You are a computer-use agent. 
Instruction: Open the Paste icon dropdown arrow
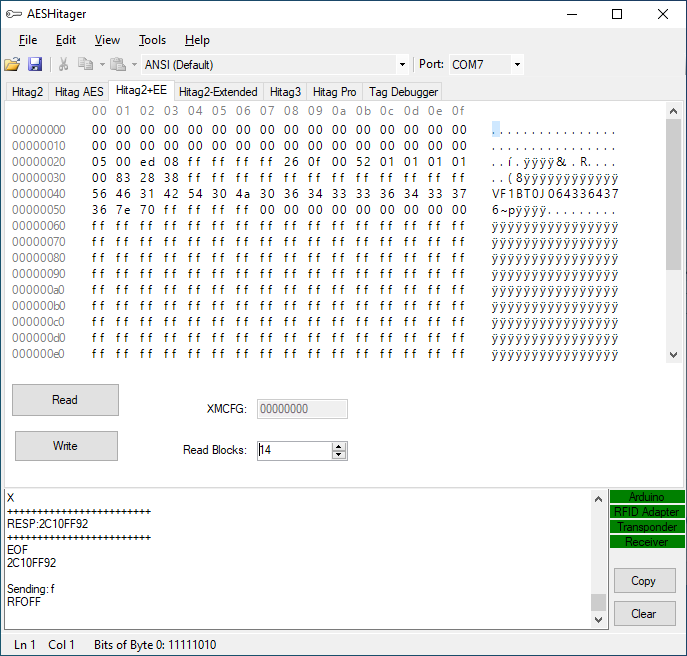click(x=135, y=65)
